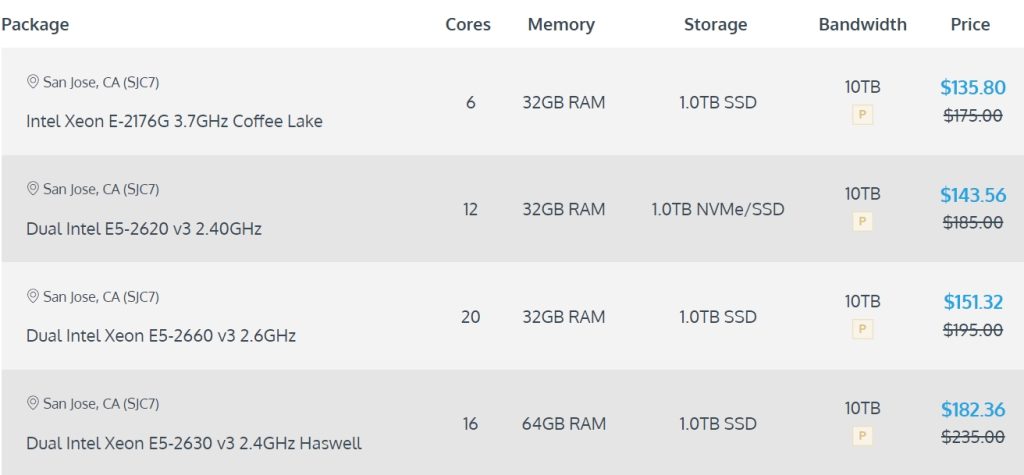Click the Memory column header
The height and width of the screenshot is (475, 1024).
pos(561,25)
